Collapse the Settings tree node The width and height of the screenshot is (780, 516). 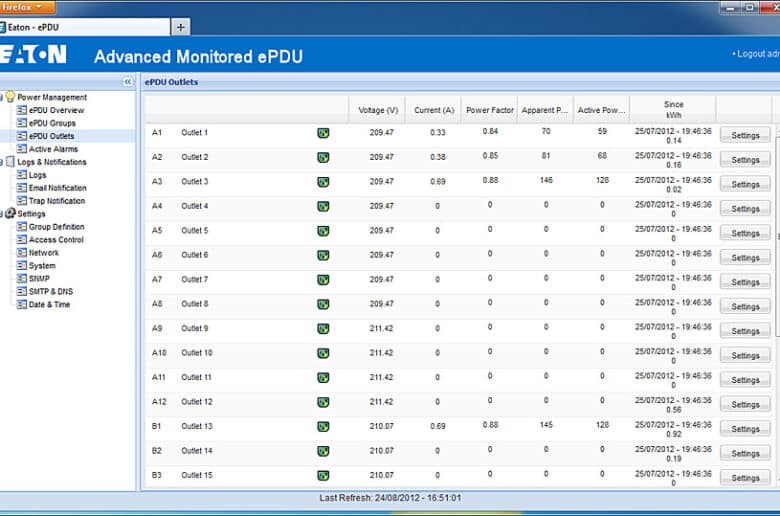(1, 213)
